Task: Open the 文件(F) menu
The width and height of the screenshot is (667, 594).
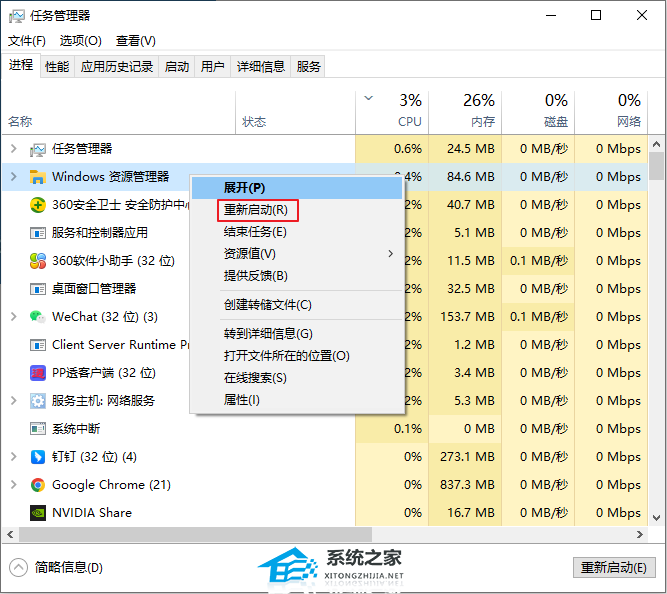Action: click(27, 41)
